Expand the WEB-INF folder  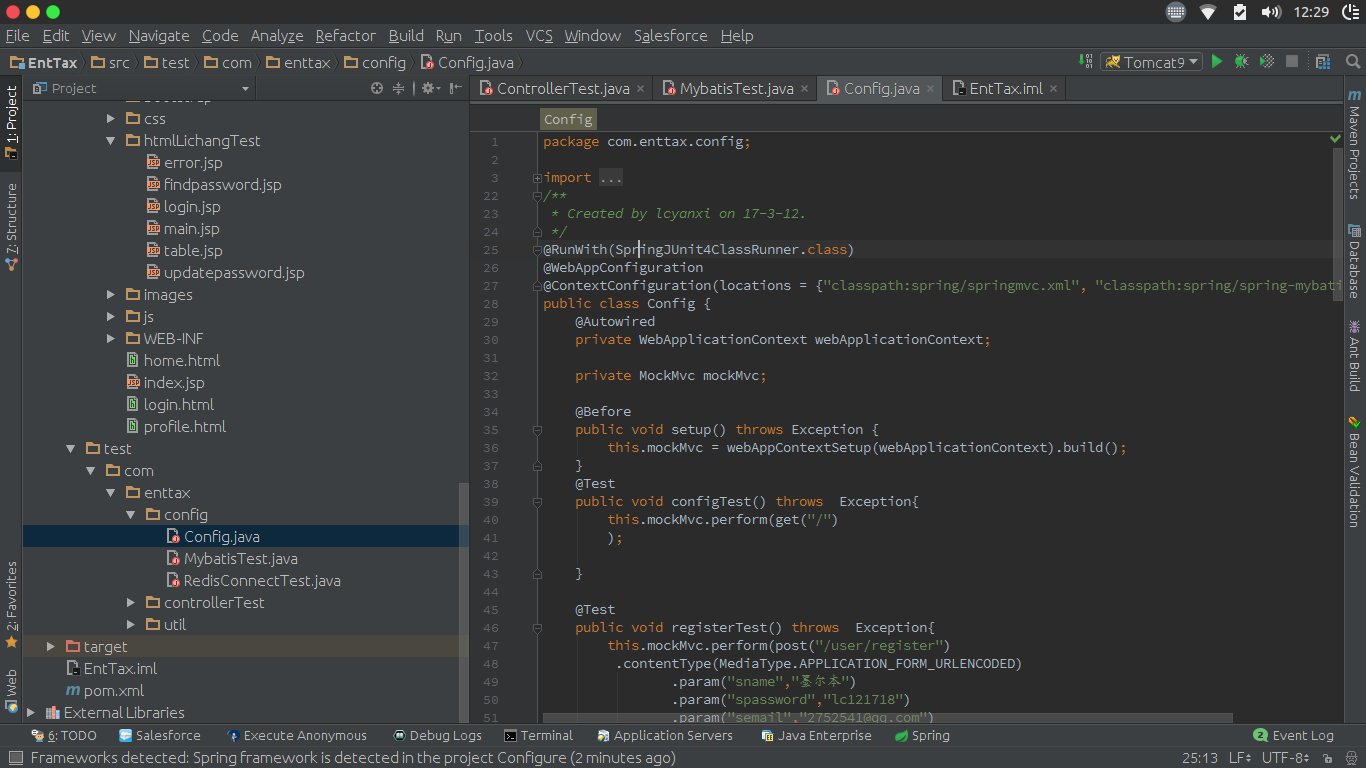coord(112,339)
